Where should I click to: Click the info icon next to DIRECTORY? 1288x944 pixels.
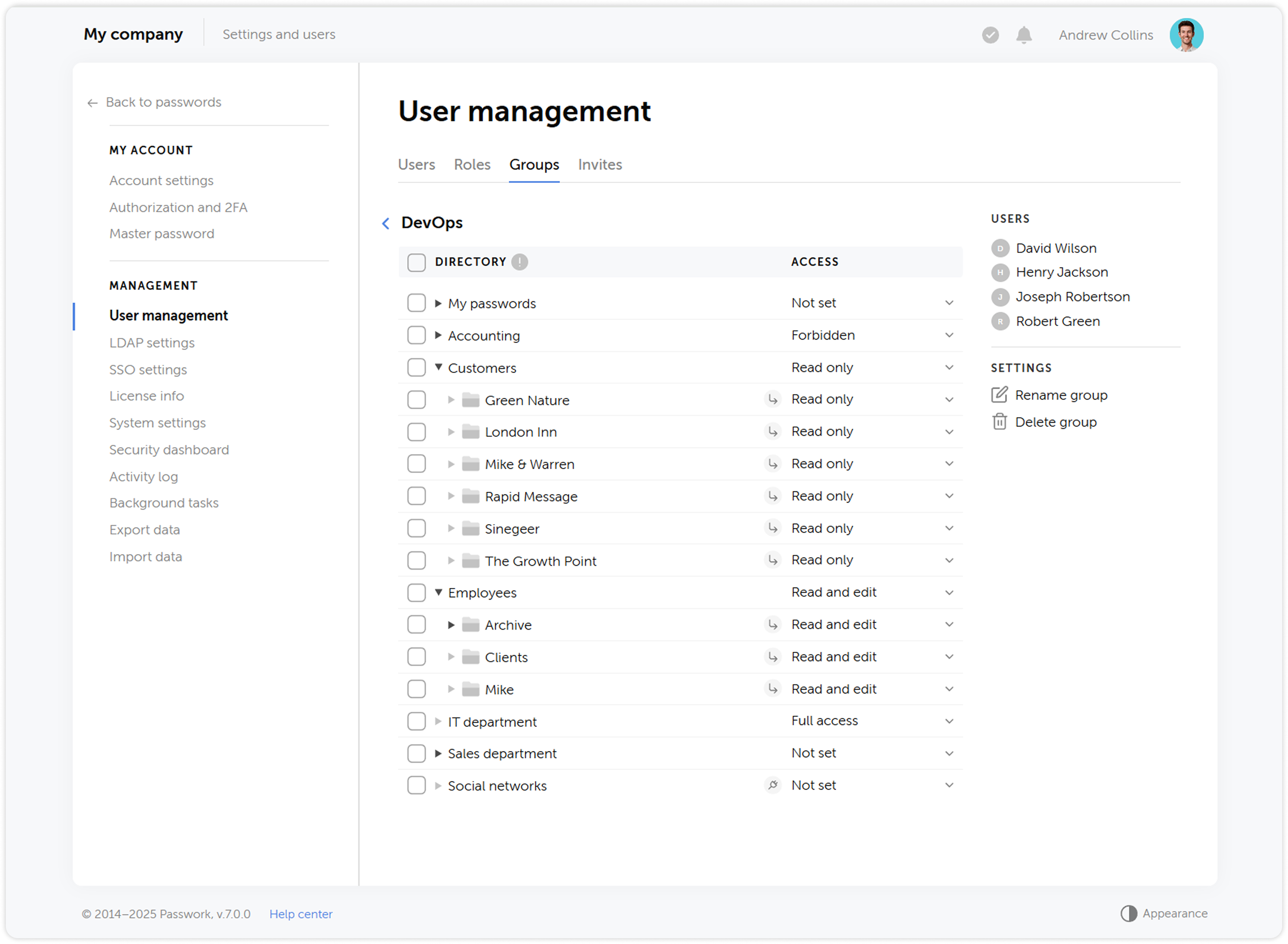tap(519, 262)
